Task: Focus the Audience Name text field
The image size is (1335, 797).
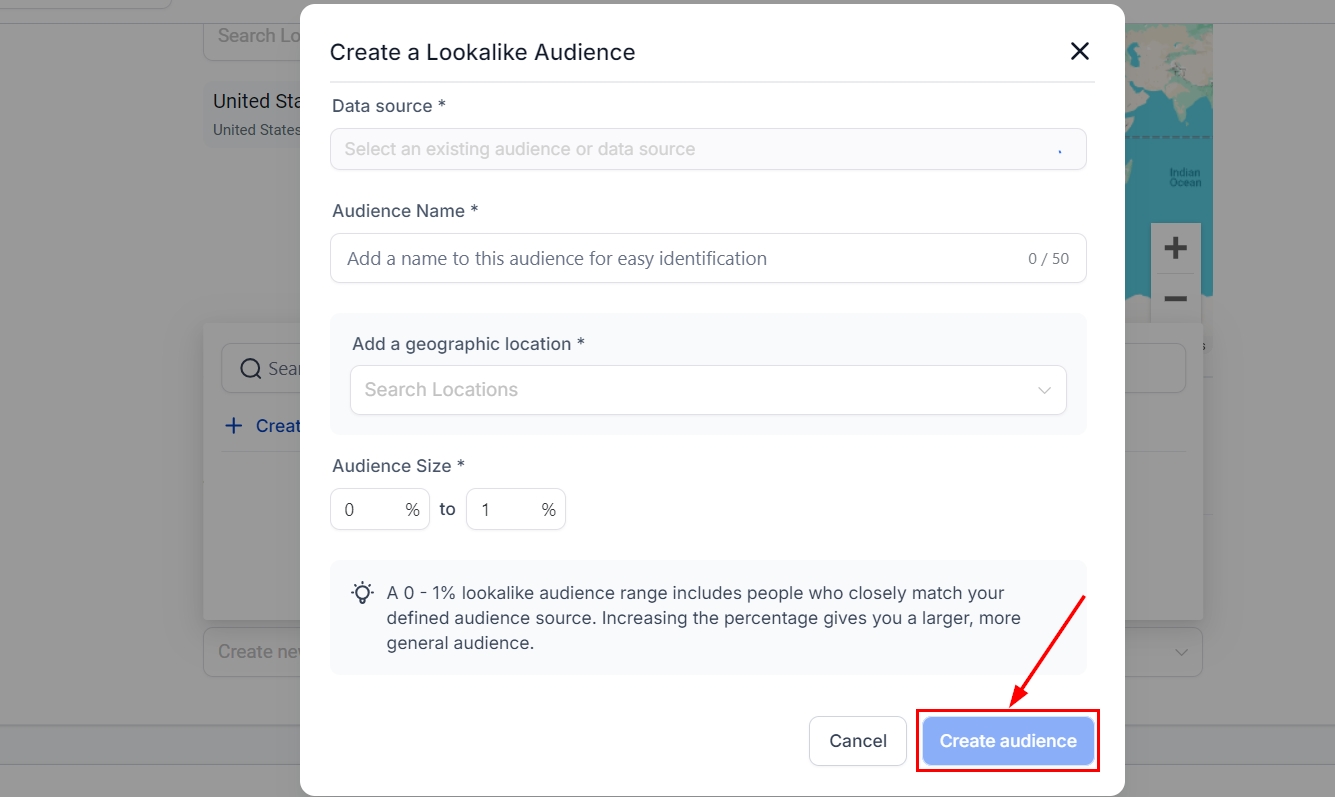Action: pyautogui.click(x=680, y=258)
